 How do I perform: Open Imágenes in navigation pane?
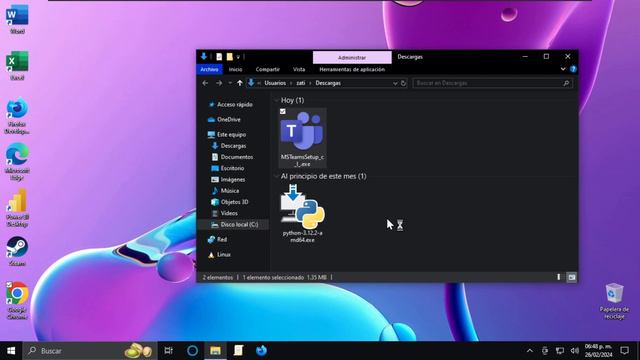click(x=228, y=180)
